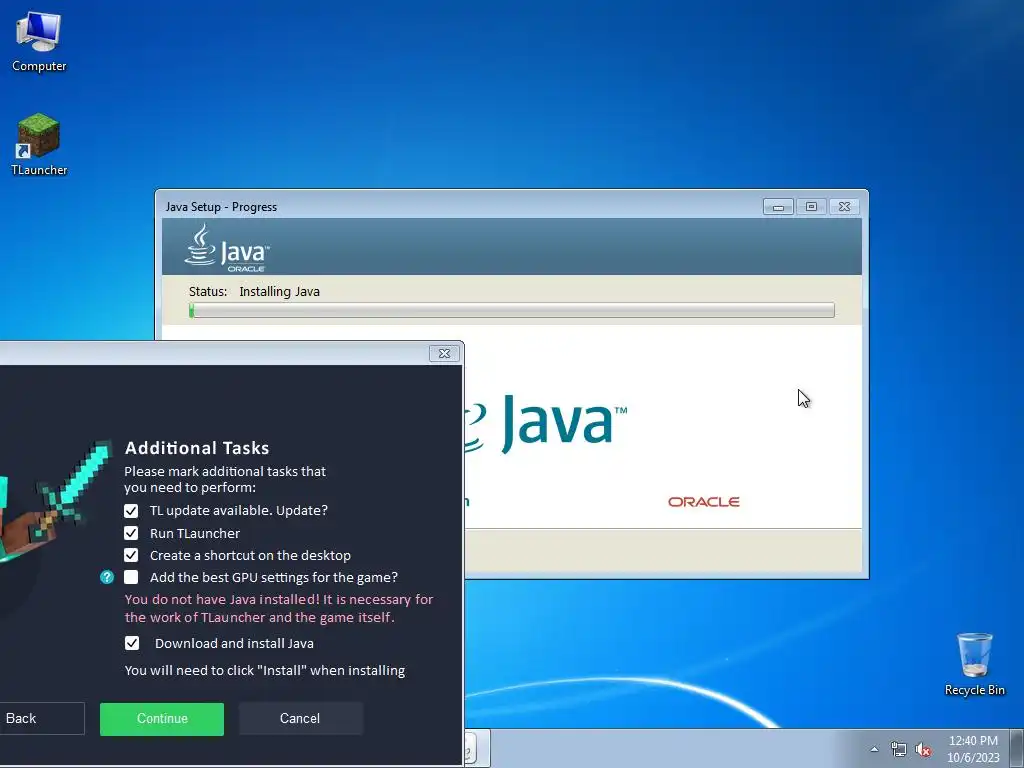Close the Java Setup Progress window
1024x768 pixels.
click(844, 207)
